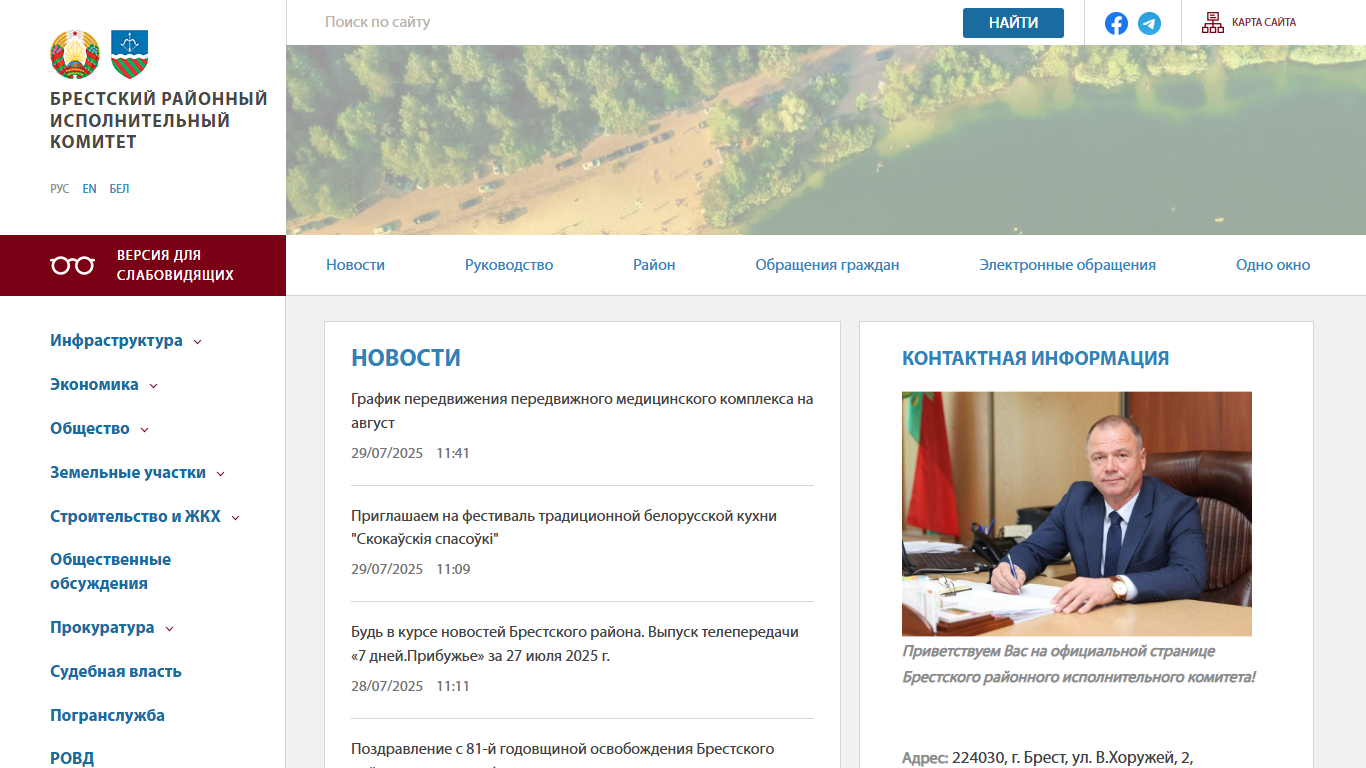1366x768 pixels.
Task: Click the aerial lake banner image
Action: point(826,140)
